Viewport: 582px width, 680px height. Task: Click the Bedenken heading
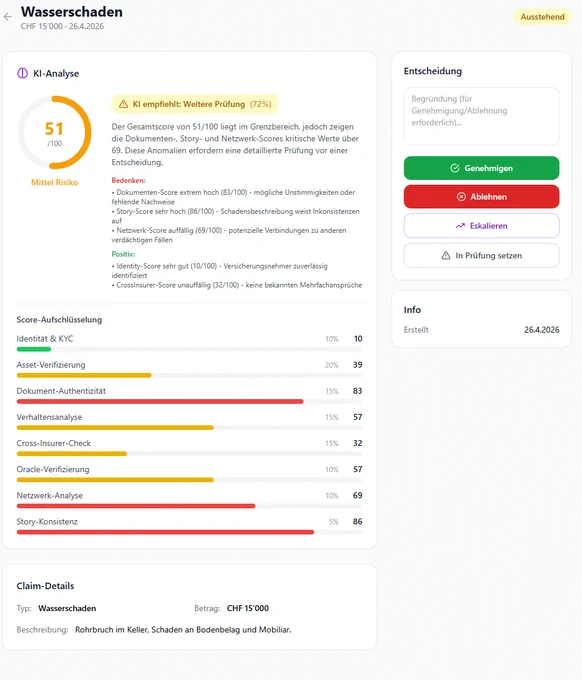[128, 180]
